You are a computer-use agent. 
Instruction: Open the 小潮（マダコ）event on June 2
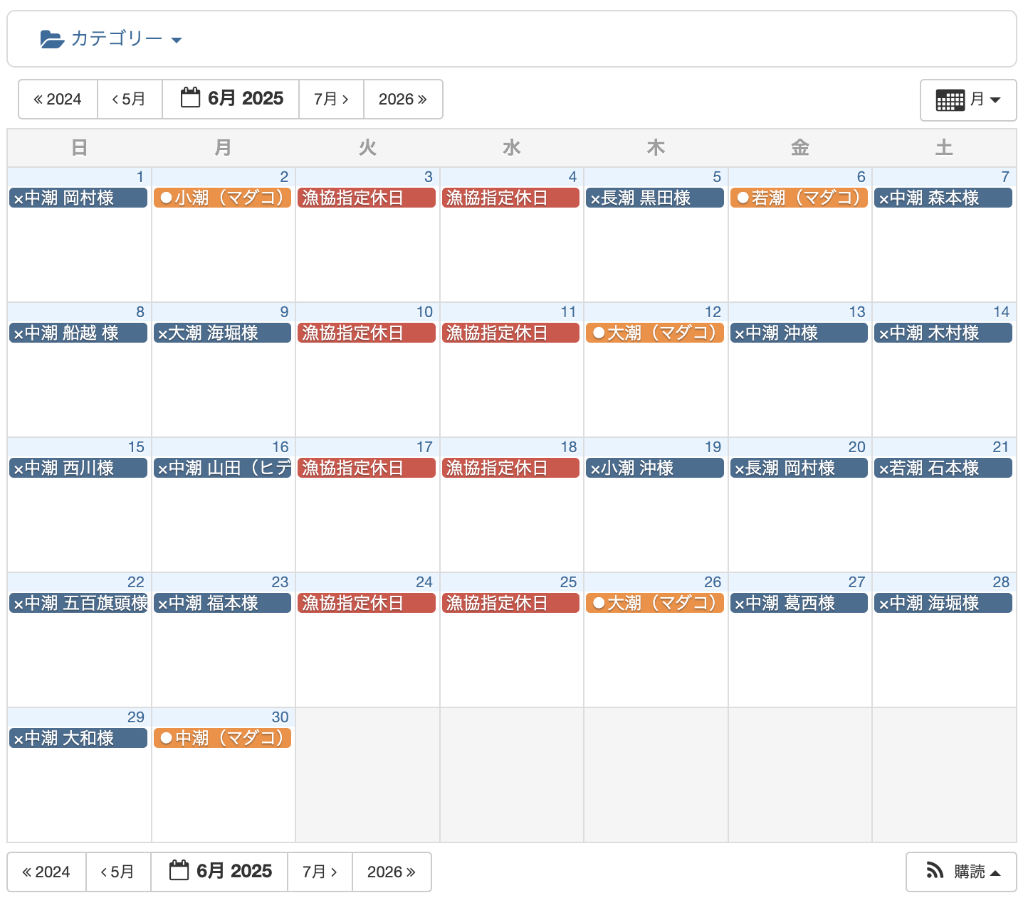[x=222, y=198]
